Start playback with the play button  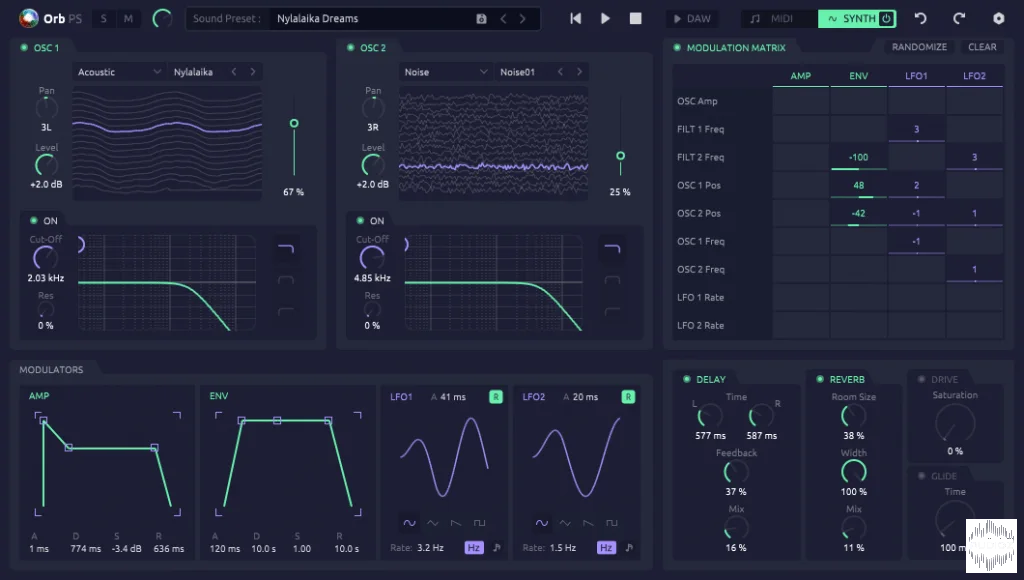point(605,18)
